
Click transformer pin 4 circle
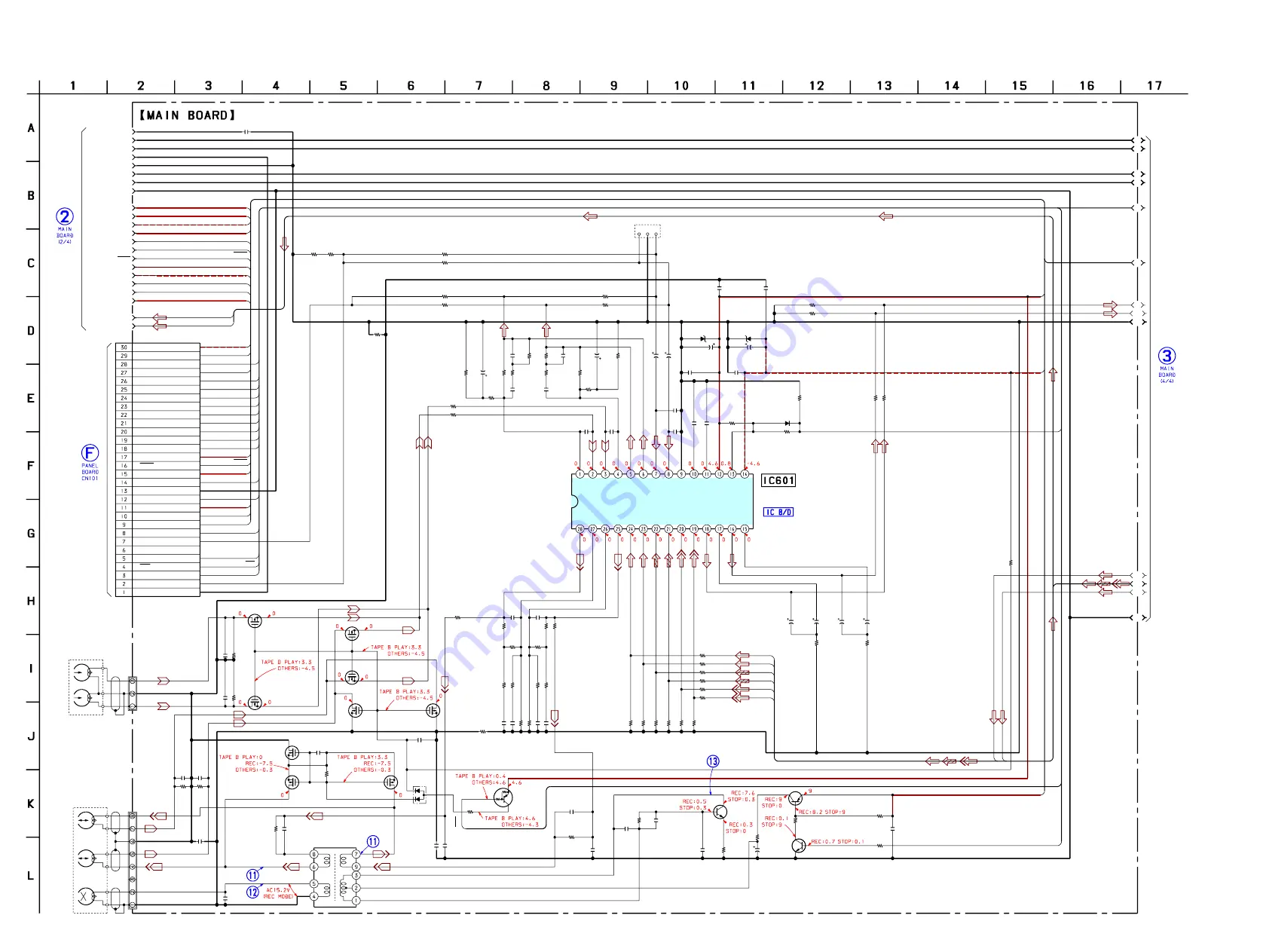[x=314, y=896]
